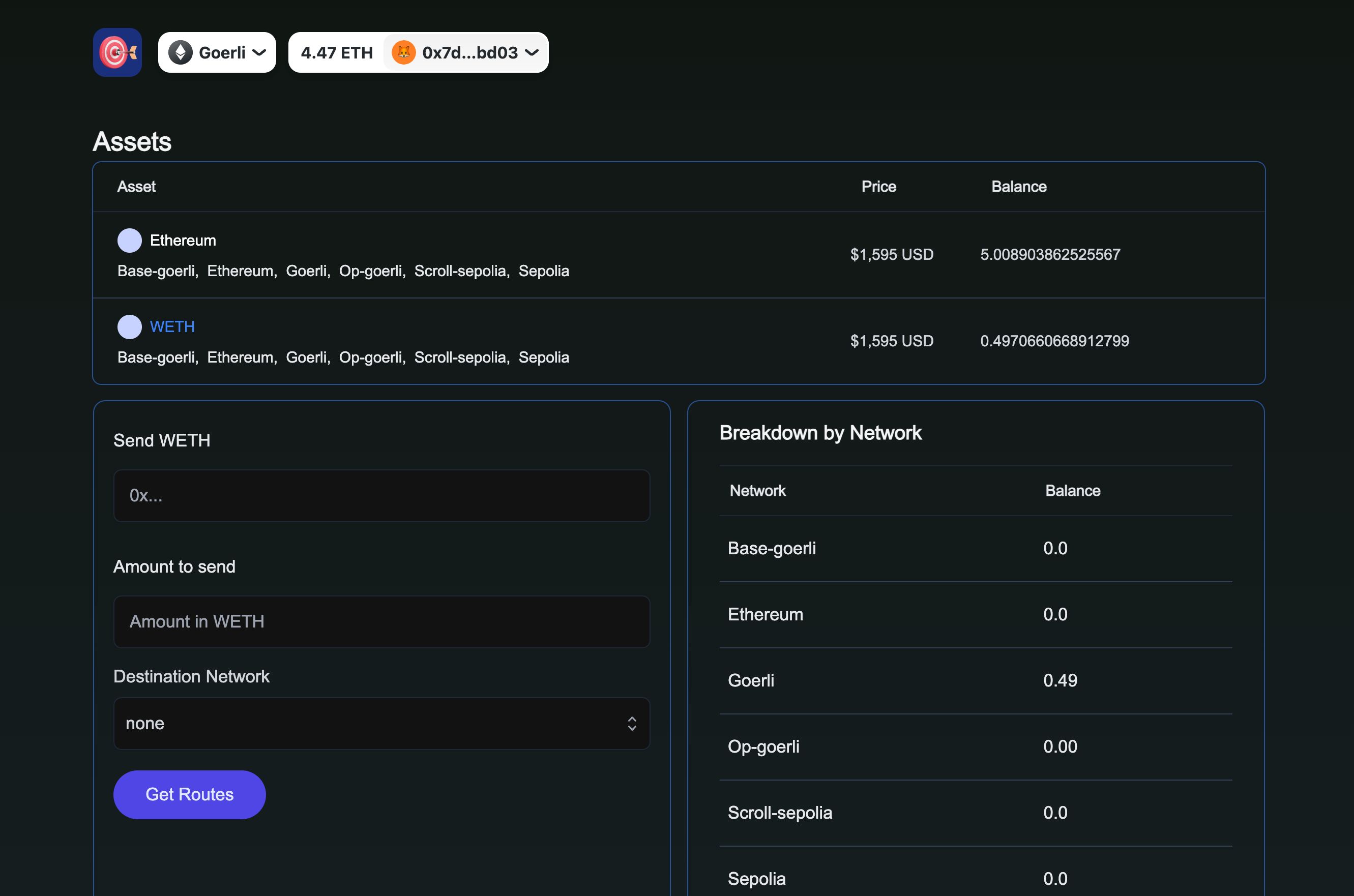
Task: Click the Goerli network row in breakdown
Action: (x=976, y=680)
